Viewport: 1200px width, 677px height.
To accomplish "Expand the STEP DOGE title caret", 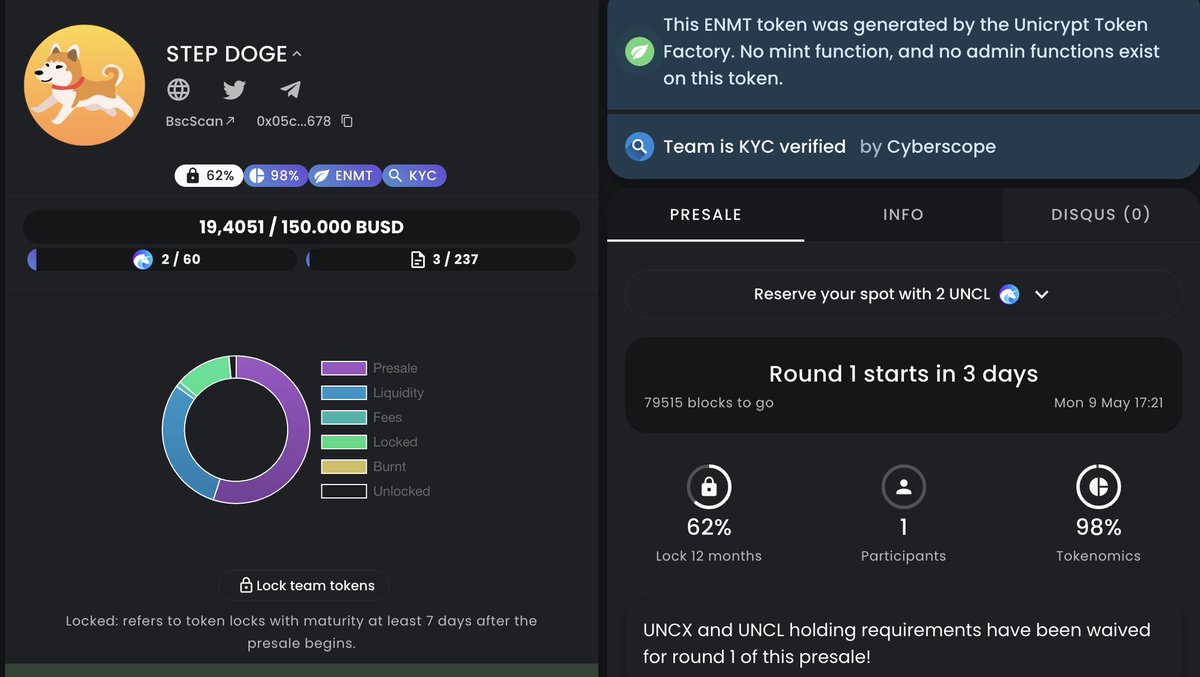I will pos(297,54).
